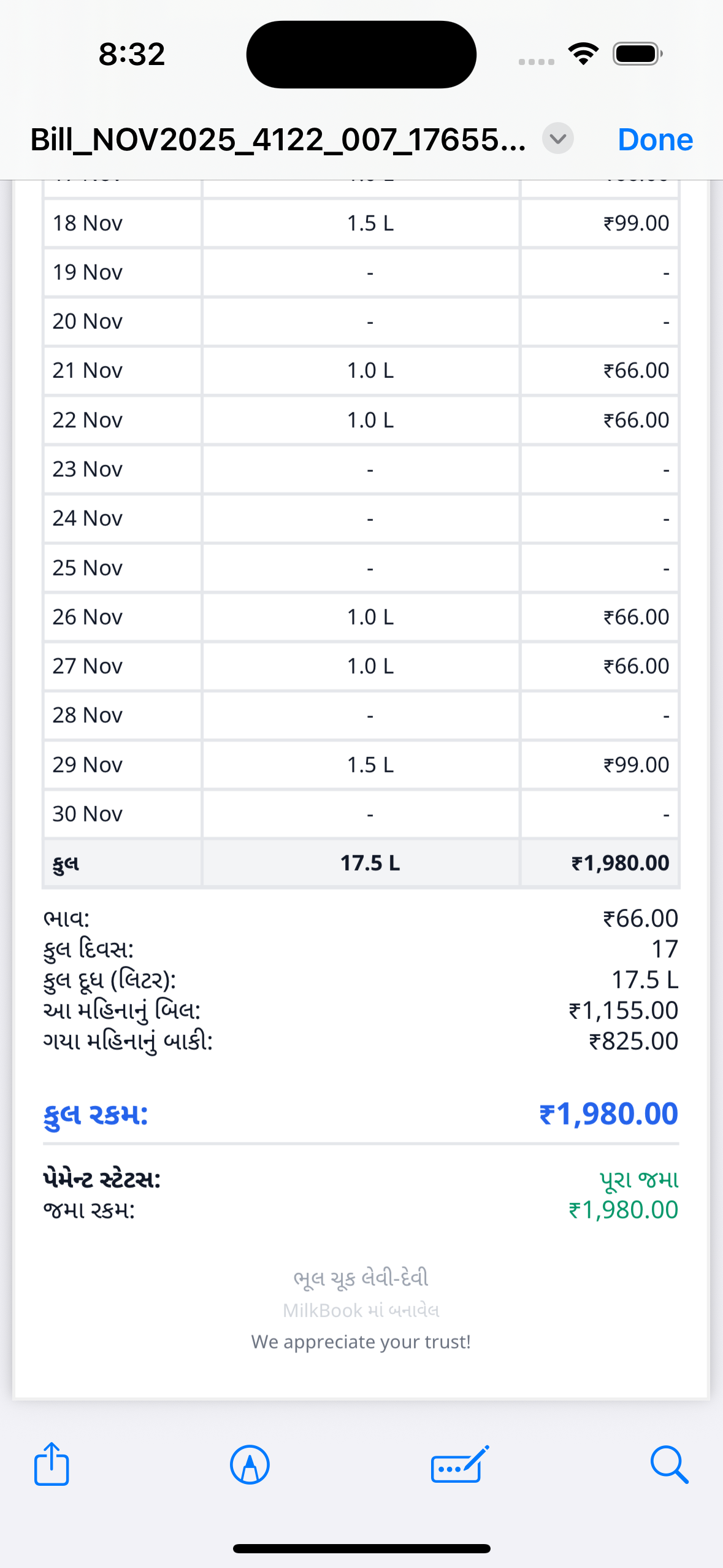Screen dimensions: 723x1568
Task: Tap the Search magnifier icon
Action: click(669, 1464)
